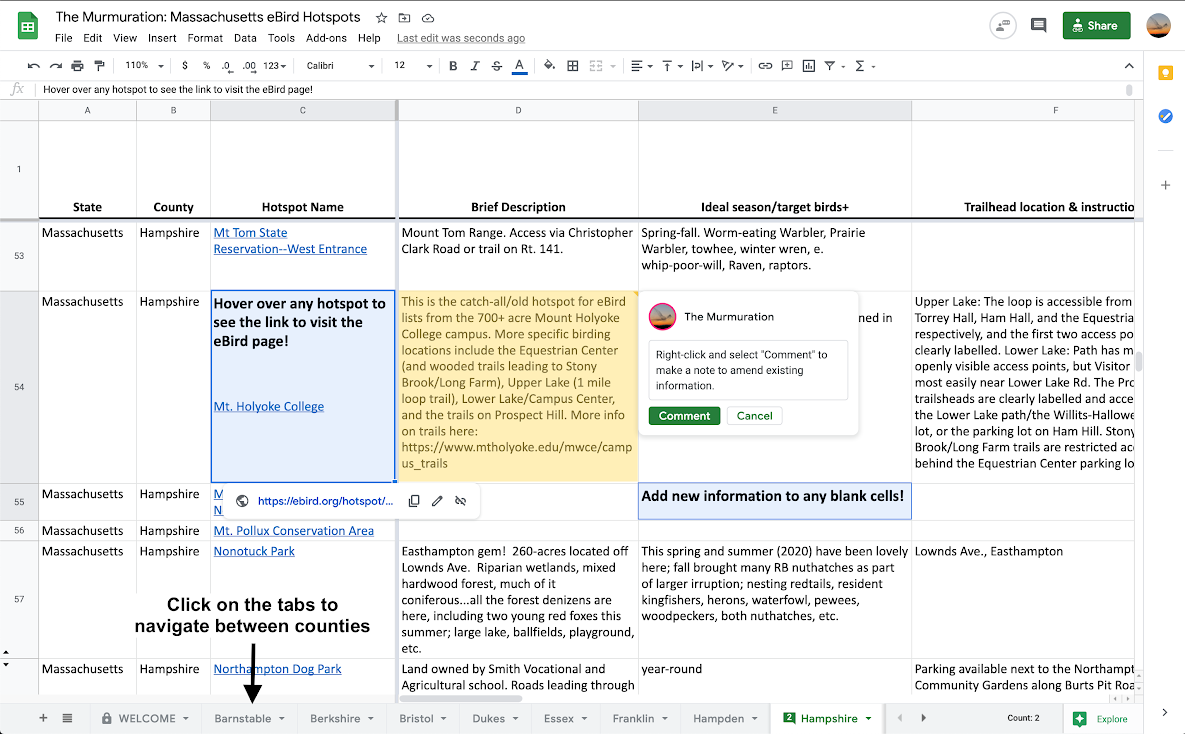This screenshot has width=1185, height=734.
Task: Click the green Share button
Action: tap(1096, 26)
